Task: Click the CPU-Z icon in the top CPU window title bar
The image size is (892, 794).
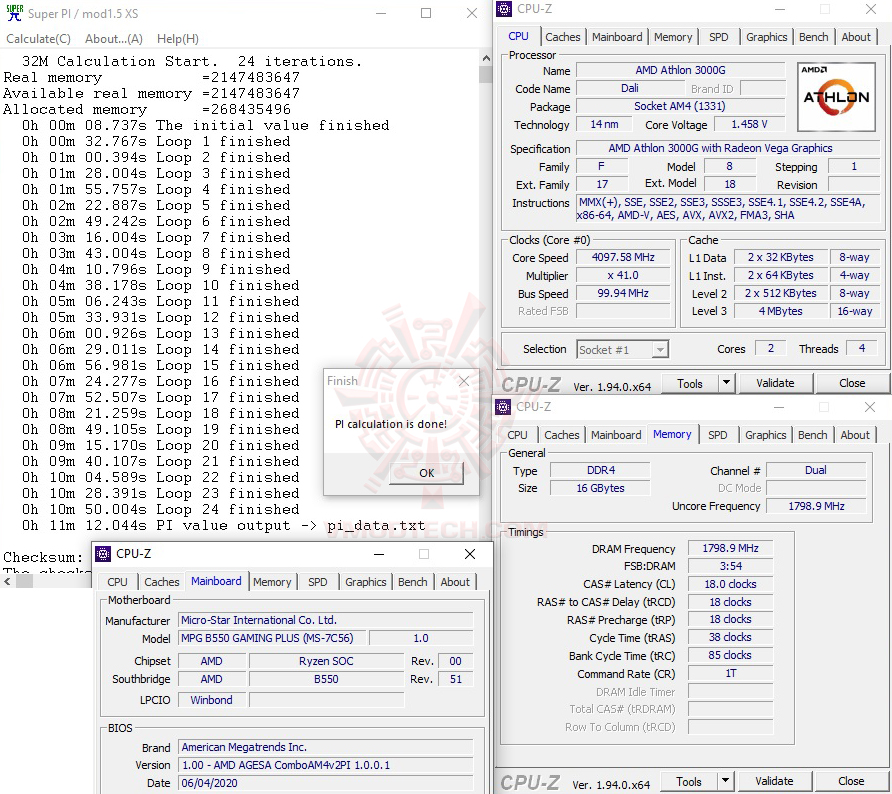Action: (x=503, y=9)
